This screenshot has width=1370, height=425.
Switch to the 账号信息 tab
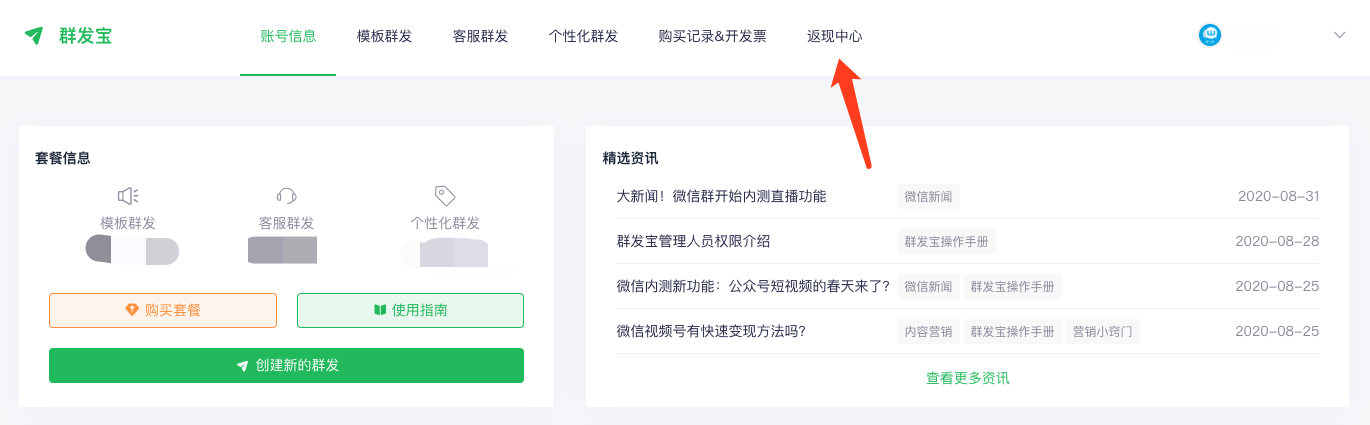tap(288, 36)
